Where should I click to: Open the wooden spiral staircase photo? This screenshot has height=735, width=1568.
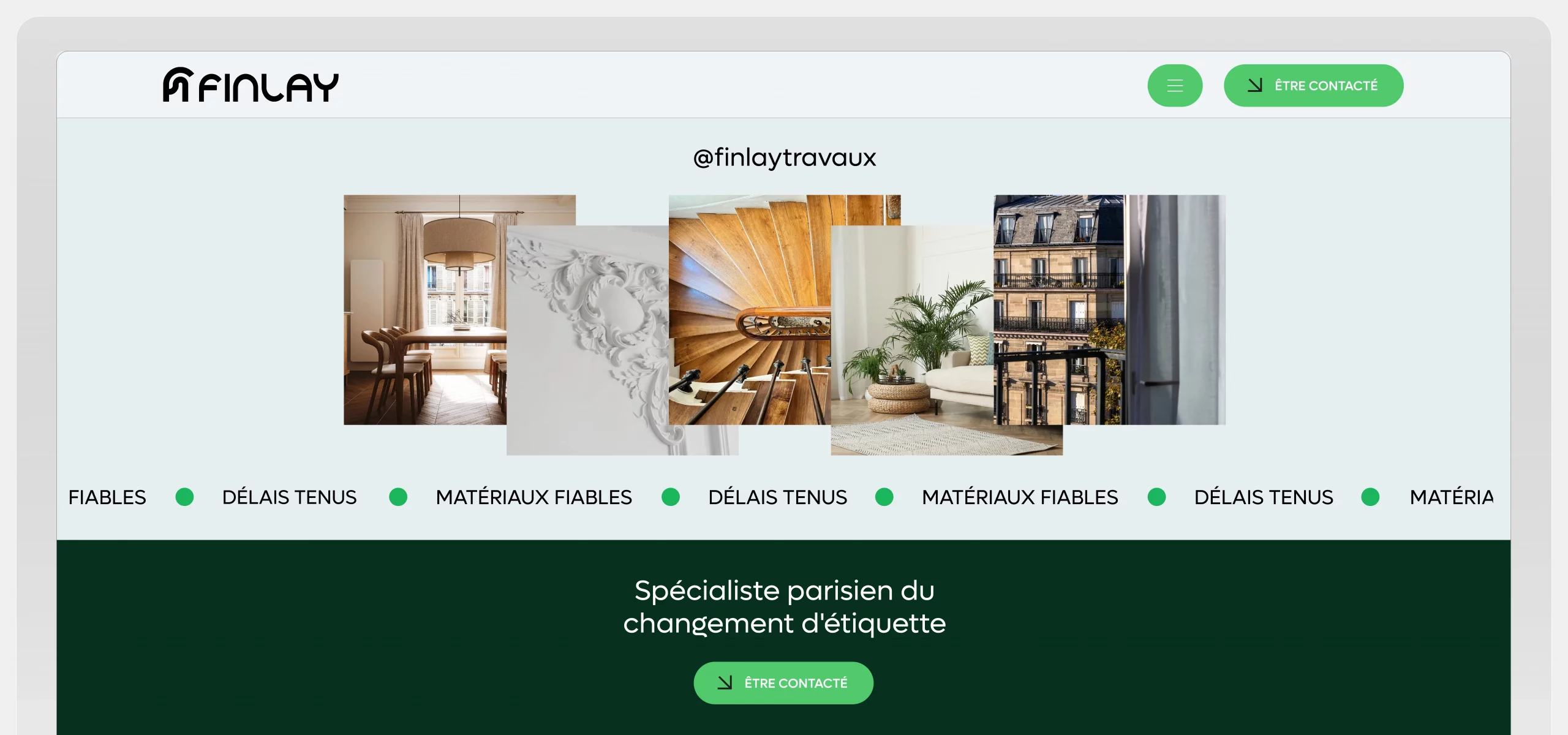(x=750, y=310)
